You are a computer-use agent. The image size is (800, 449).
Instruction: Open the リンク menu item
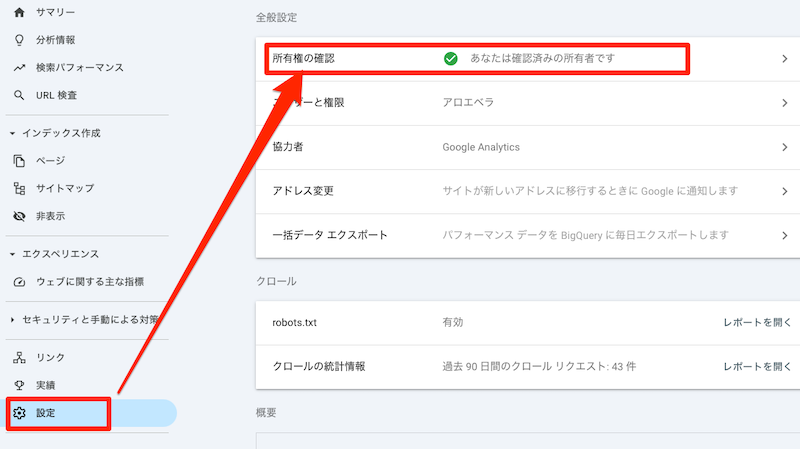(50, 357)
